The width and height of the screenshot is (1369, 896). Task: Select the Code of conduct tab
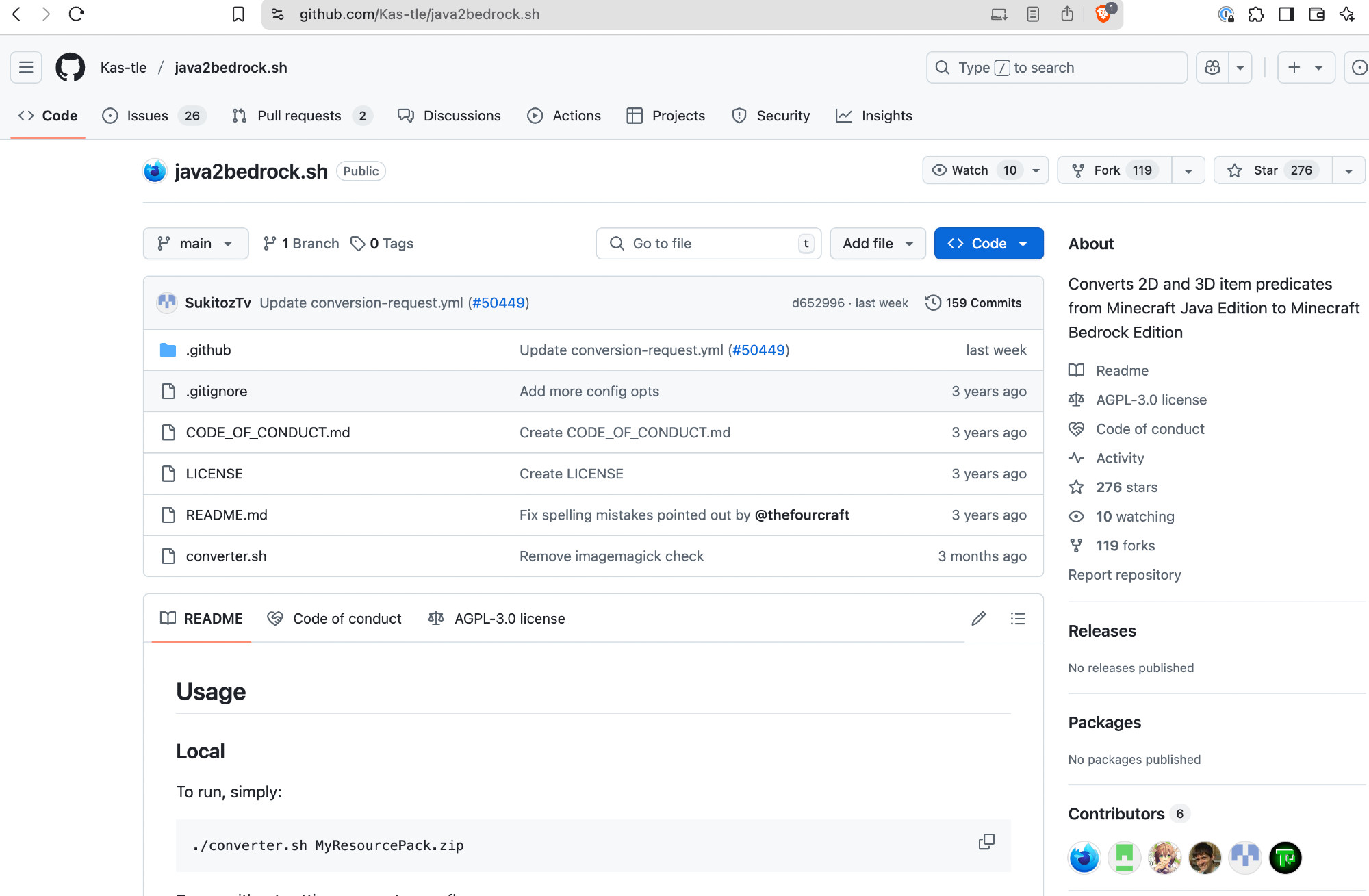334,619
